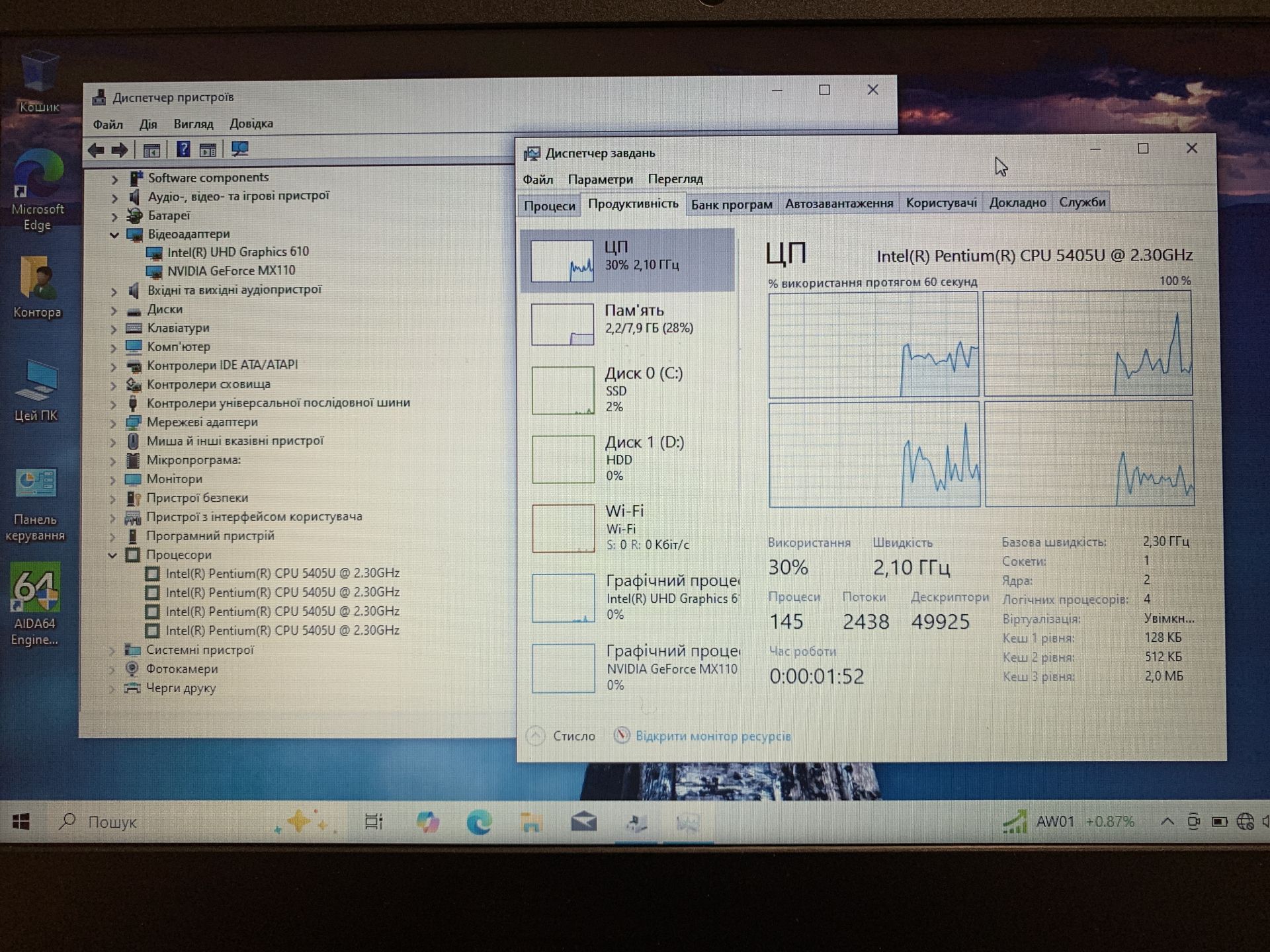Collapse the Відеоадаптери tree node

114,235
